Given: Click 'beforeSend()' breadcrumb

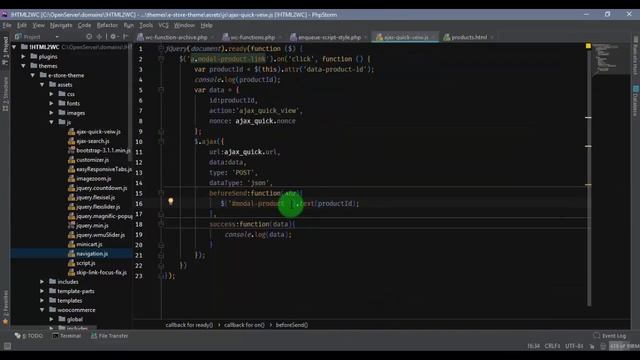Looking at the screenshot, I should (x=292, y=325).
